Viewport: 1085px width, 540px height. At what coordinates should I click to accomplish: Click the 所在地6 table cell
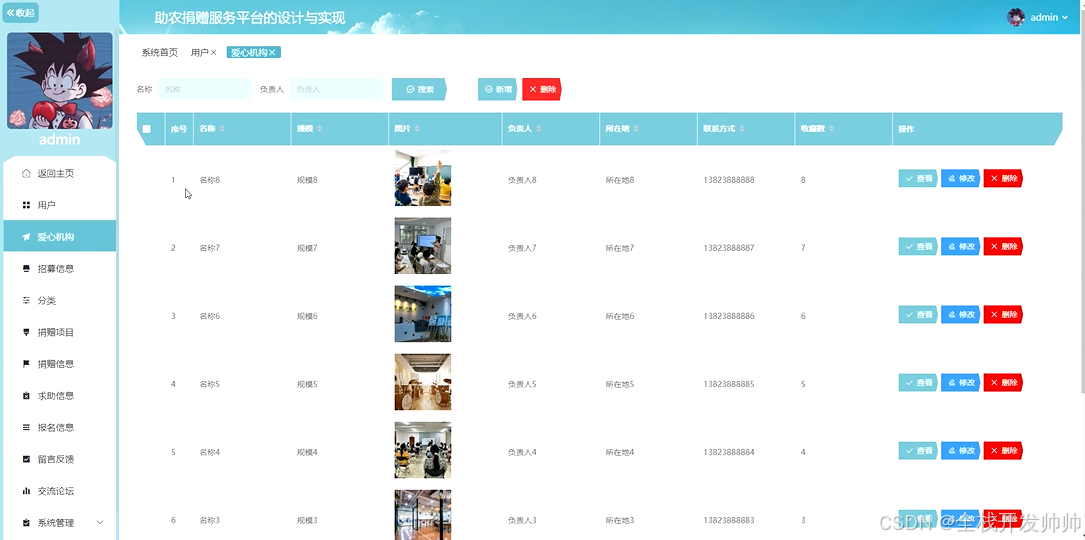620,316
